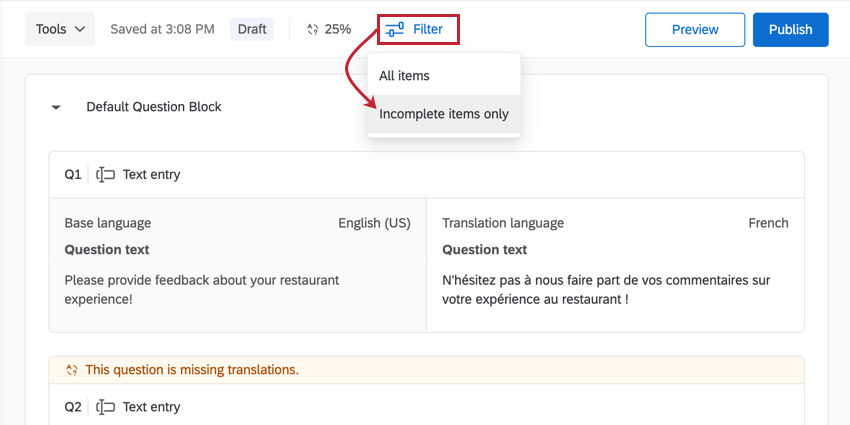The width and height of the screenshot is (850, 425).
Task: Click the "Saved at 3:08 PM" status text
Action: tap(162, 29)
